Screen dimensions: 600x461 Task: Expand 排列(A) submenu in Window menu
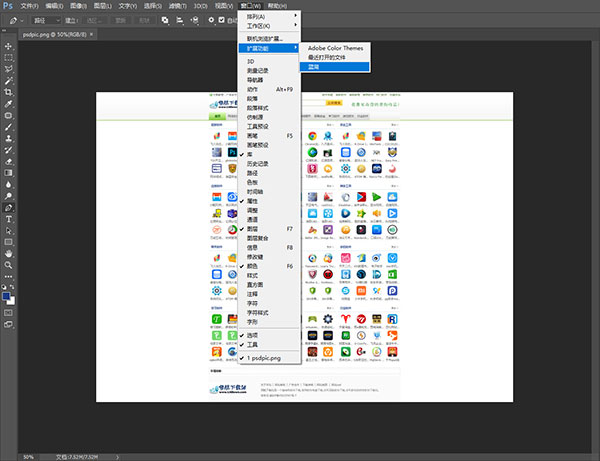(x=269, y=16)
